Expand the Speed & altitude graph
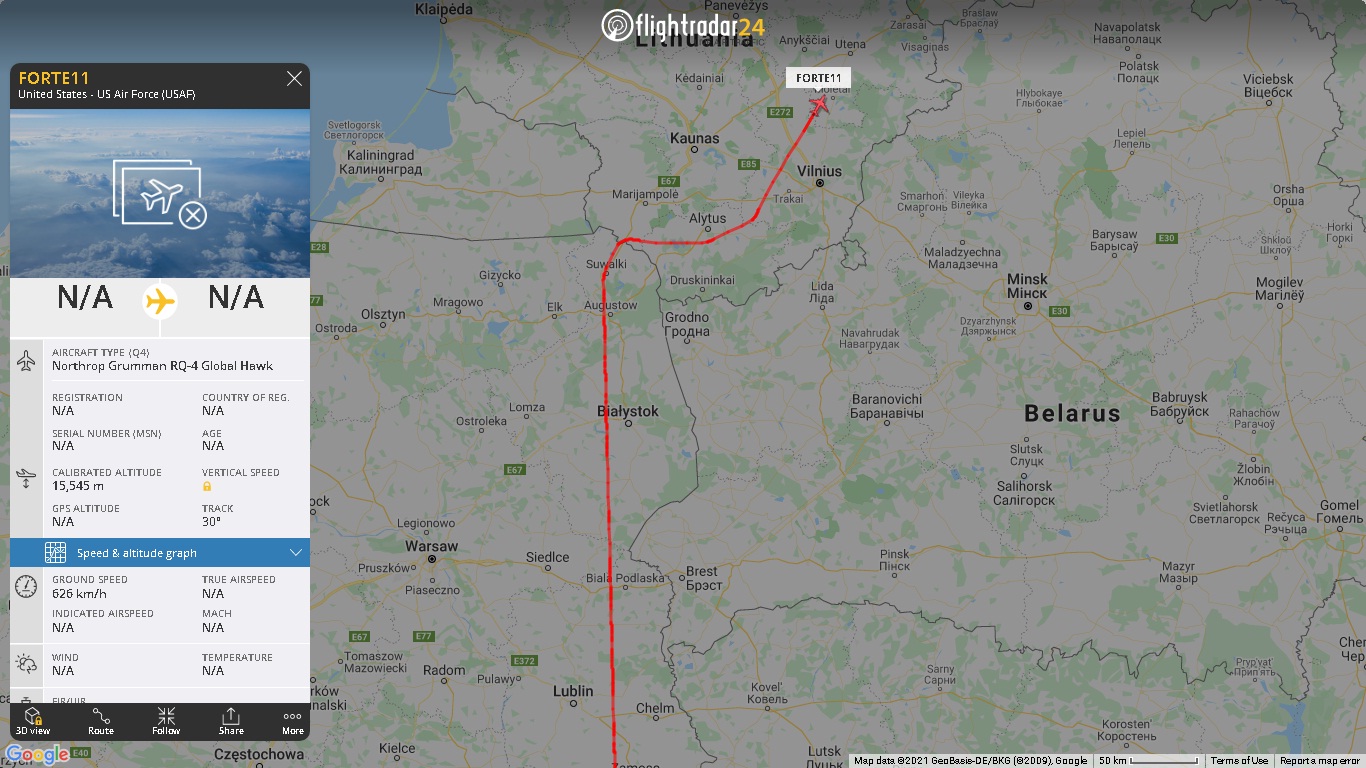Image resolution: width=1366 pixels, height=768 pixels. (160, 552)
